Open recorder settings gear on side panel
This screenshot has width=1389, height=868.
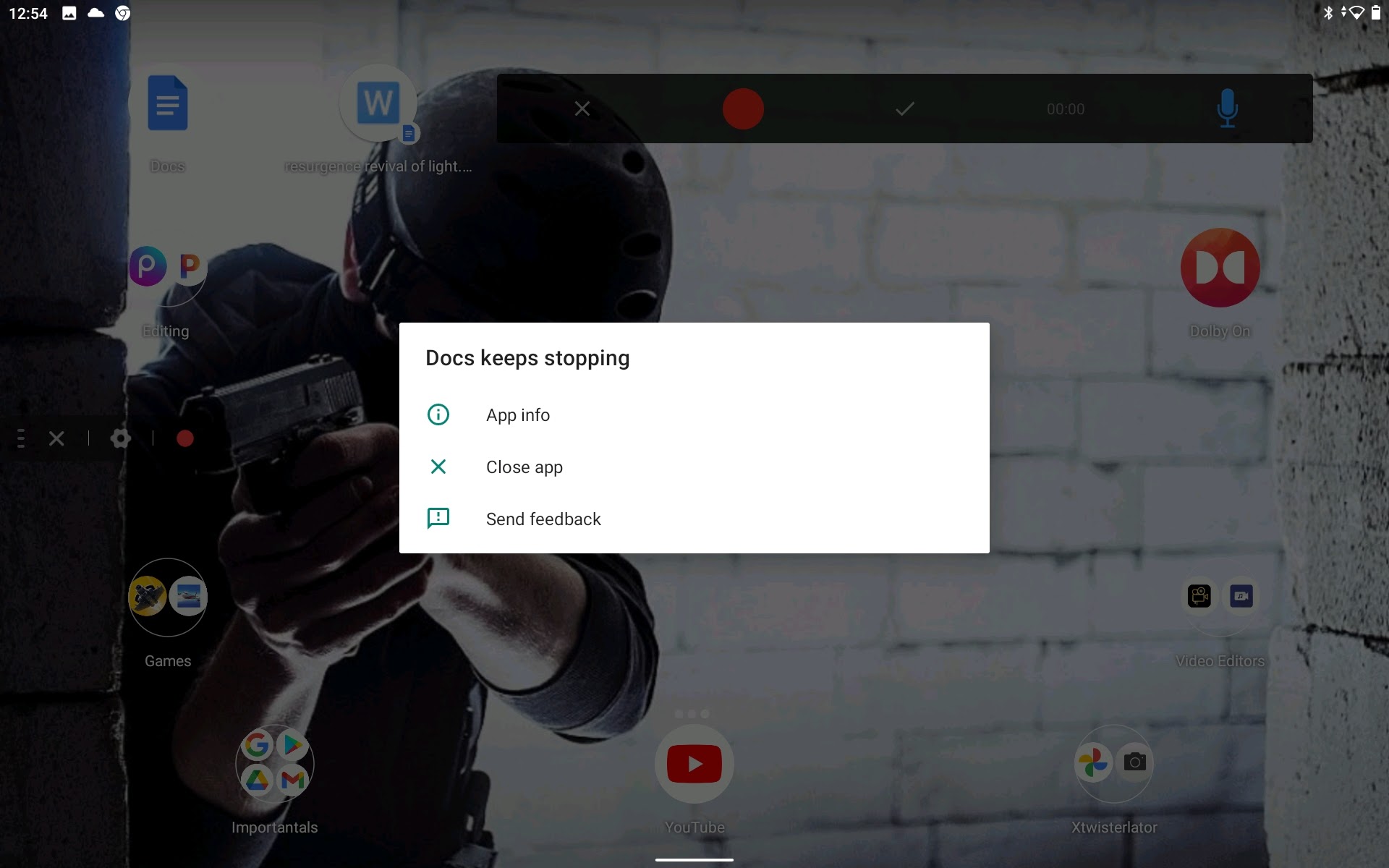[121, 438]
